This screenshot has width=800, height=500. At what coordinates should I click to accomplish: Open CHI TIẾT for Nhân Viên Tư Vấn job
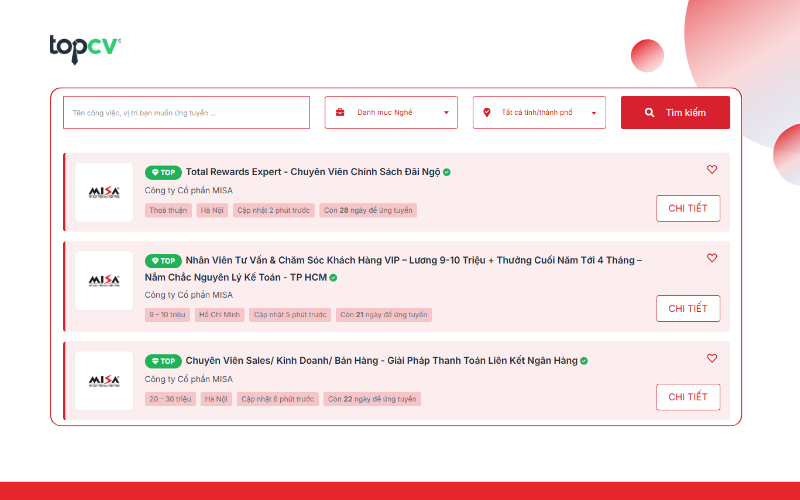[688, 308]
